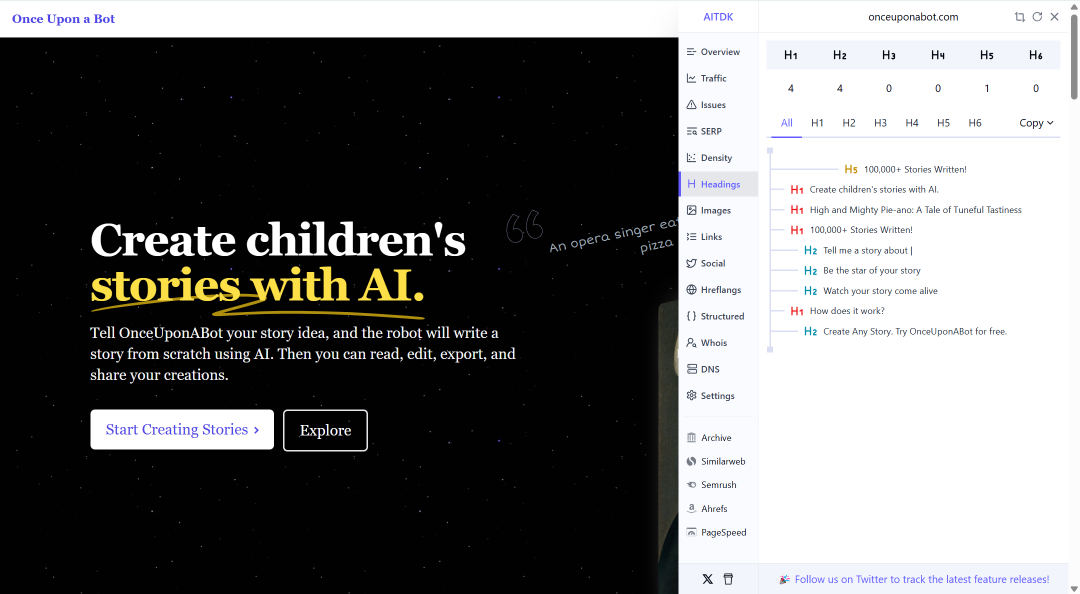Close the AITDK panel
This screenshot has width=1080, height=594.
(x=1055, y=17)
